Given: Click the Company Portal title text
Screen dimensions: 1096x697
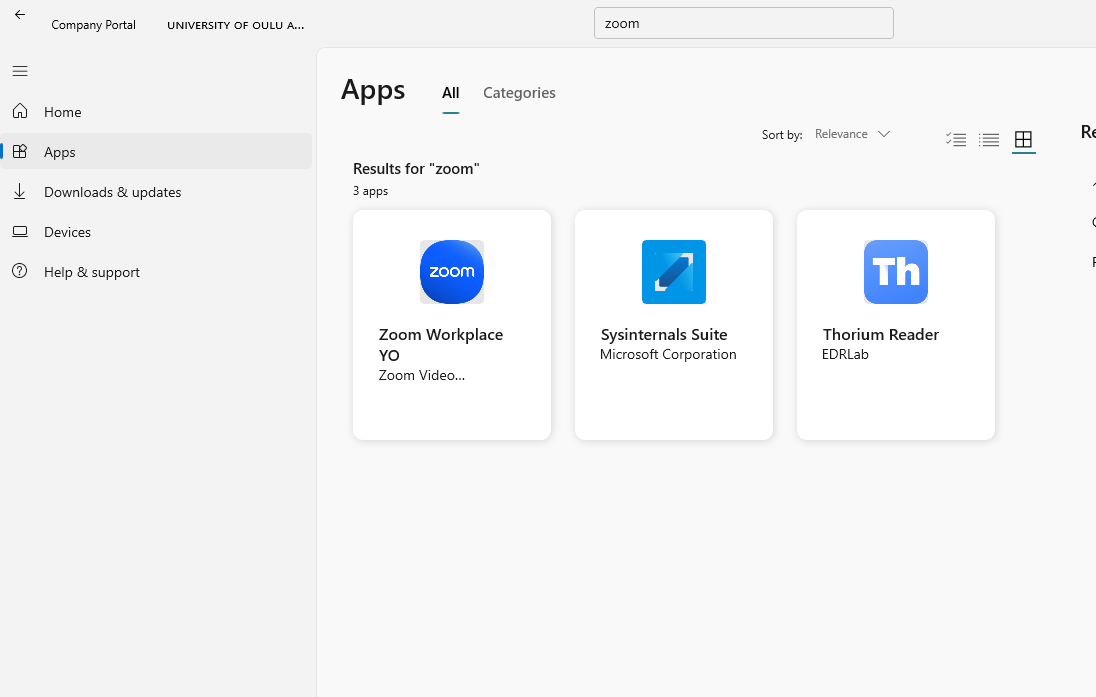Looking at the screenshot, I should (94, 25).
